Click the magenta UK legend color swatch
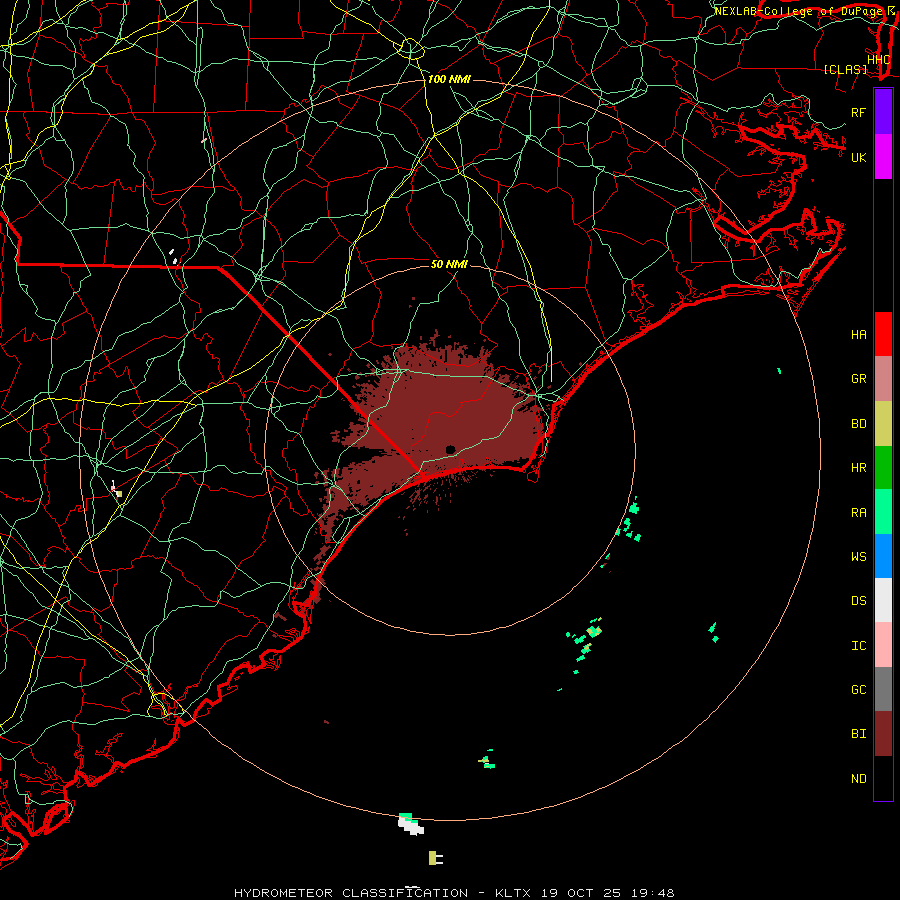Image resolution: width=900 pixels, height=900 pixels. pos(883,157)
